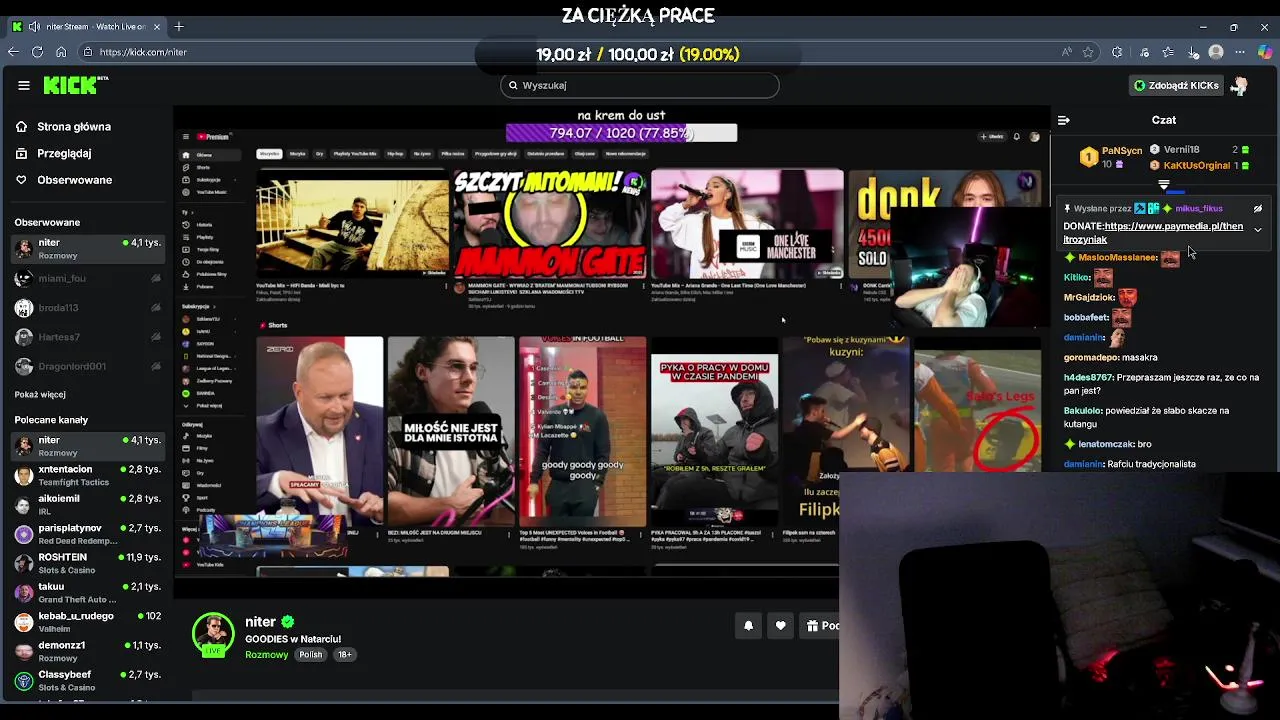Open recommended channel demonzz1
Screen dimensions: 1280x720
pyautogui.click(x=87, y=651)
